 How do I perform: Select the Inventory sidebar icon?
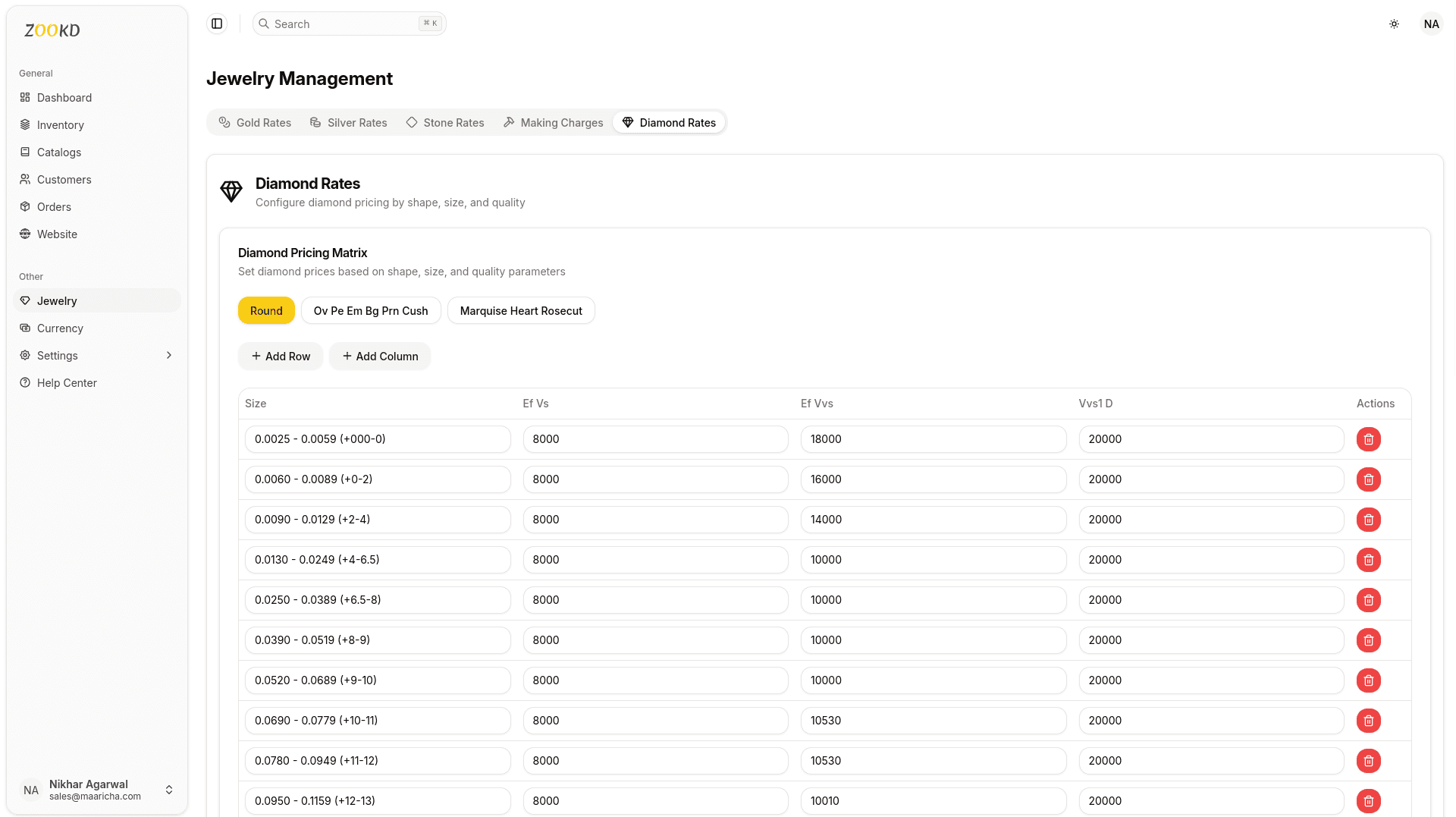point(25,124)
